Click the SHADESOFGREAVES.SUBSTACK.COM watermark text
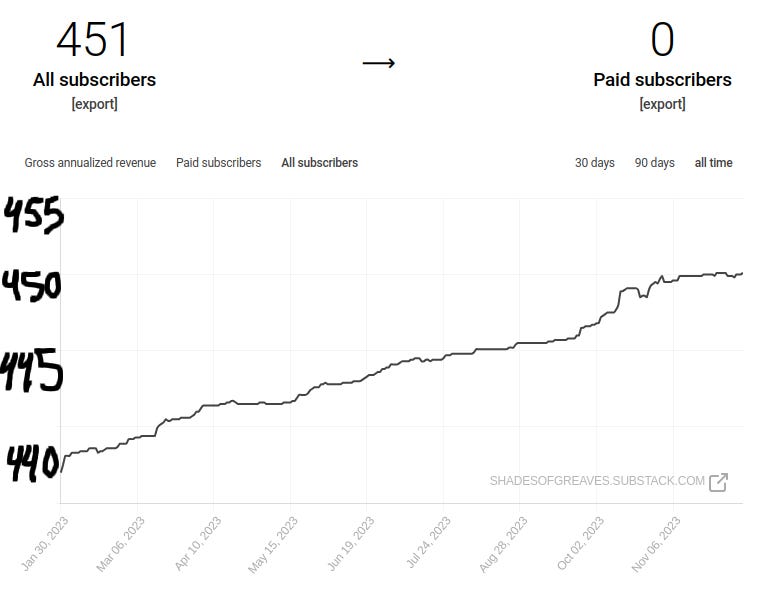Screen dimensions: 766x591 coord(597,481)
